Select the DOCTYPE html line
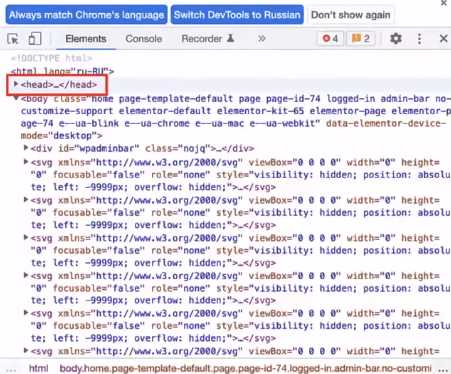This screenshot has width=451, height=374. coord(51,58)
